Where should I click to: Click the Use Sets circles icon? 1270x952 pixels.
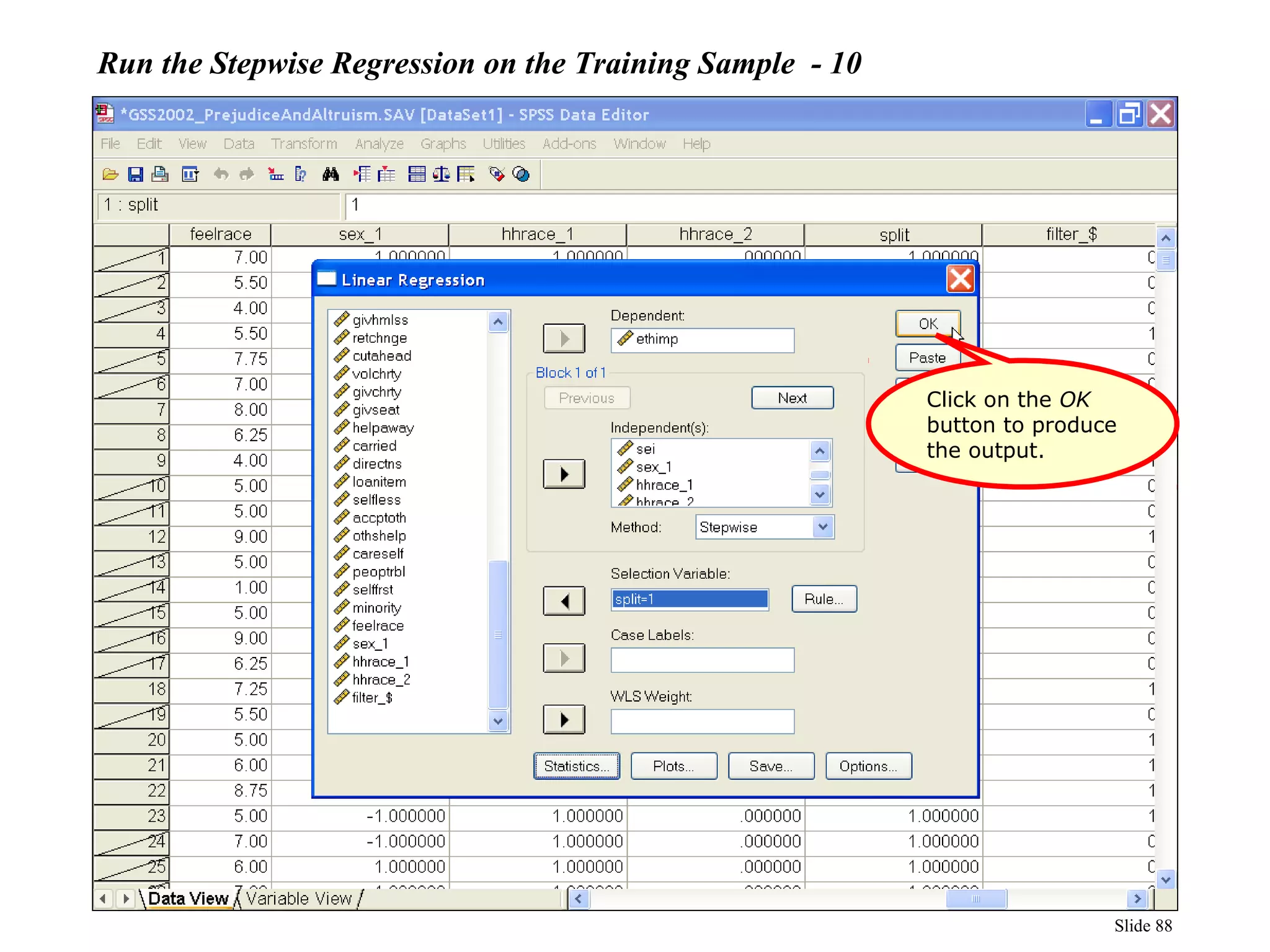522,175
